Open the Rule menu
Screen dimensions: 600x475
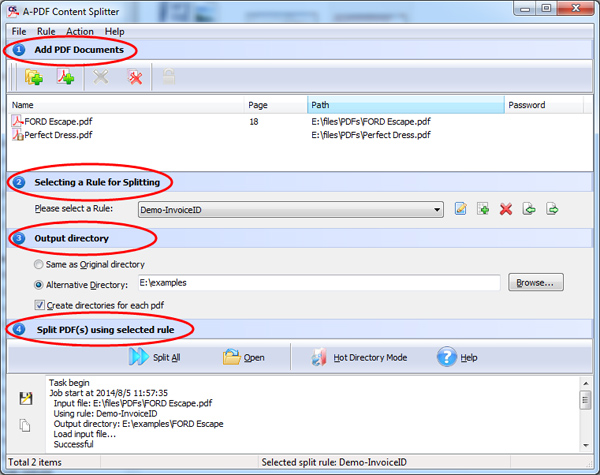click(46, 31)
